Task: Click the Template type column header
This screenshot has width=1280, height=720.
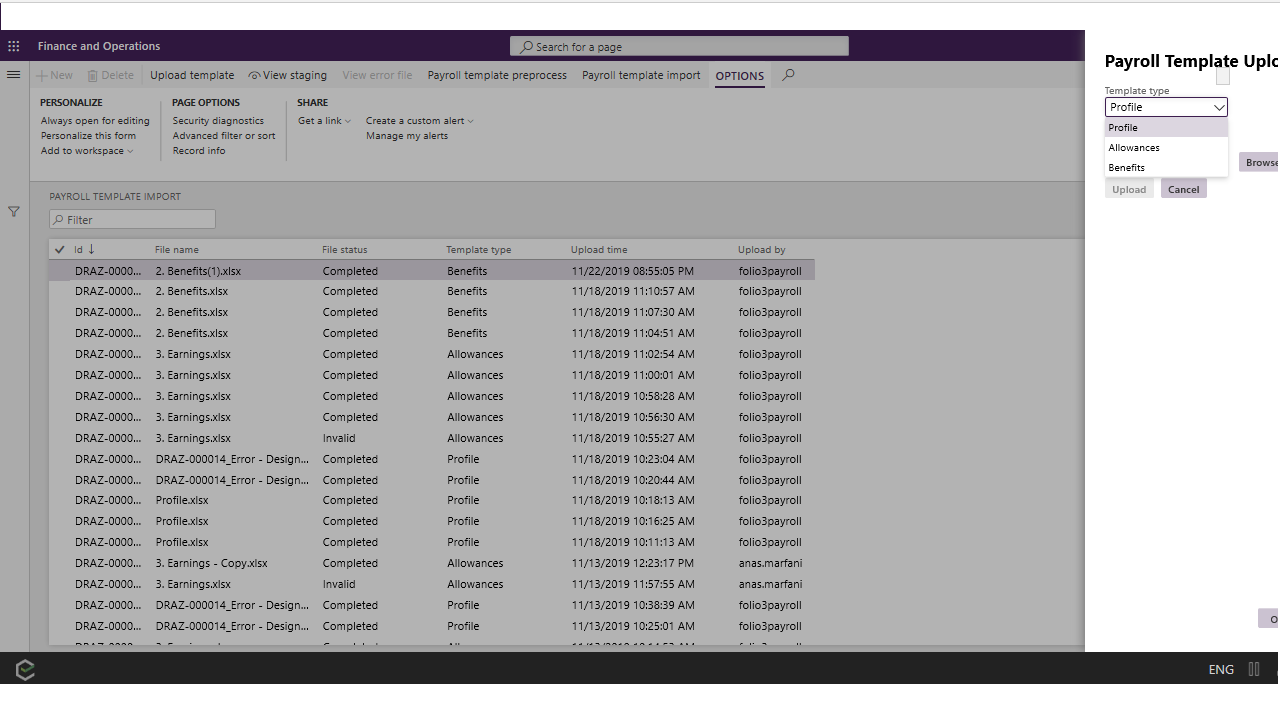Action: (x=479, y=250)
